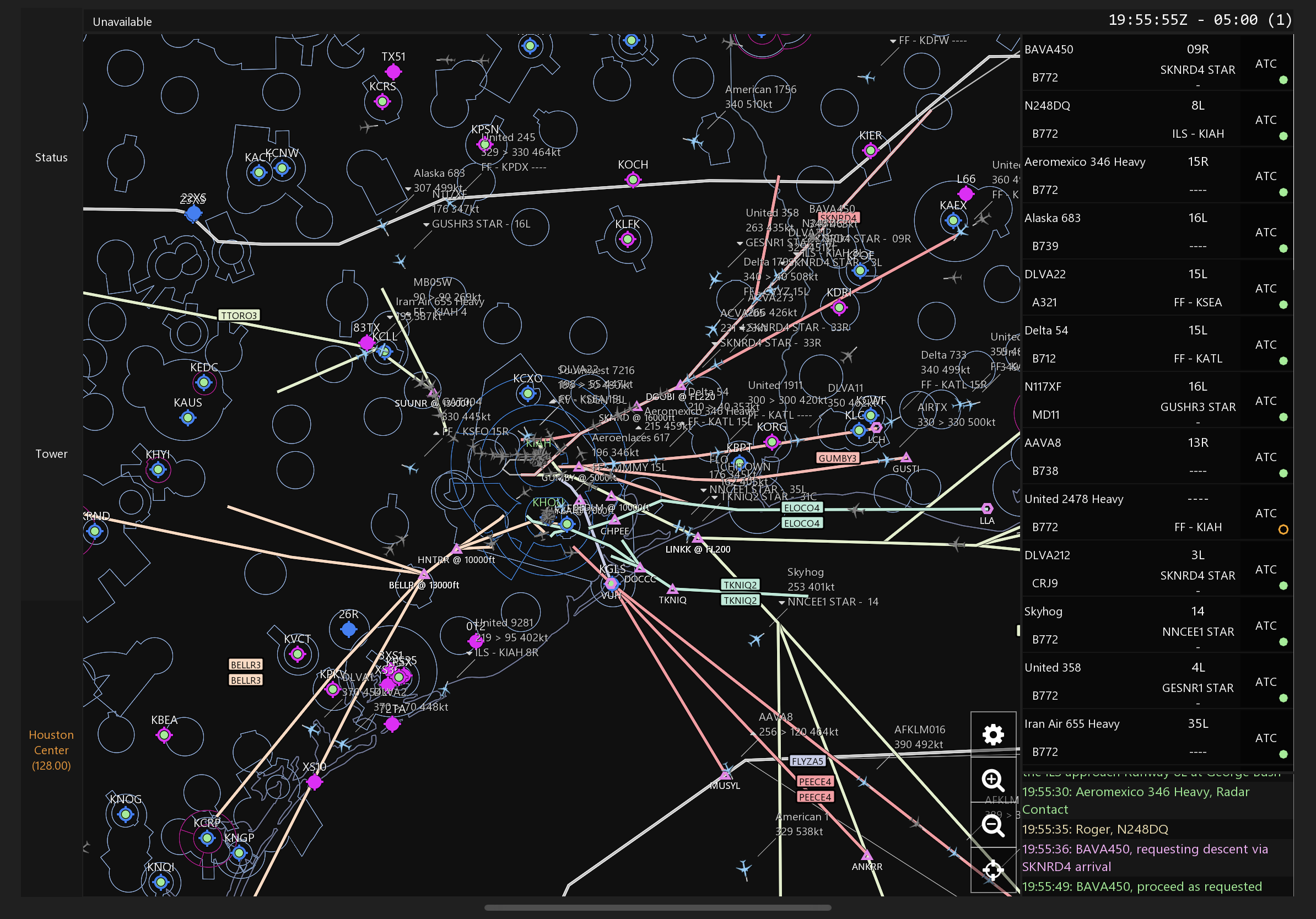Viewport: 1316px width, 919px height.
Task: Click the LINKK waypoint triangle
Action: [698, 538]
